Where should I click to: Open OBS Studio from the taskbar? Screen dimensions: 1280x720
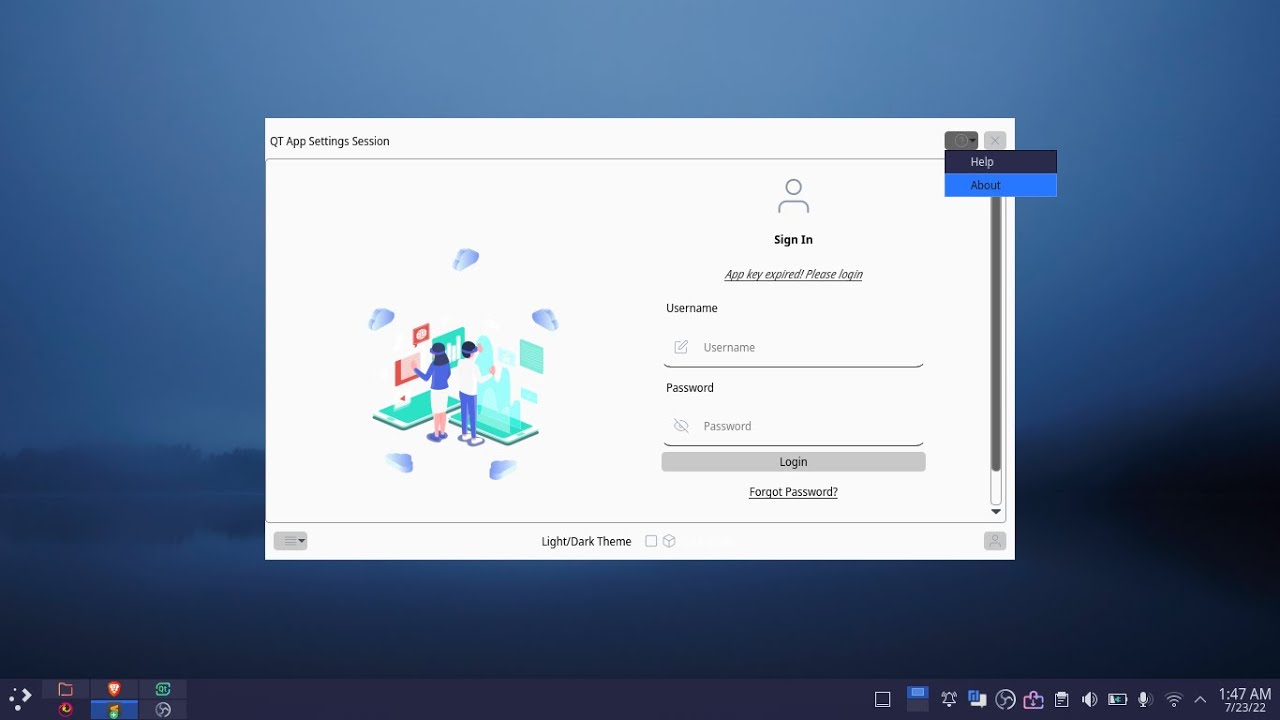click(x=163, y=710)
